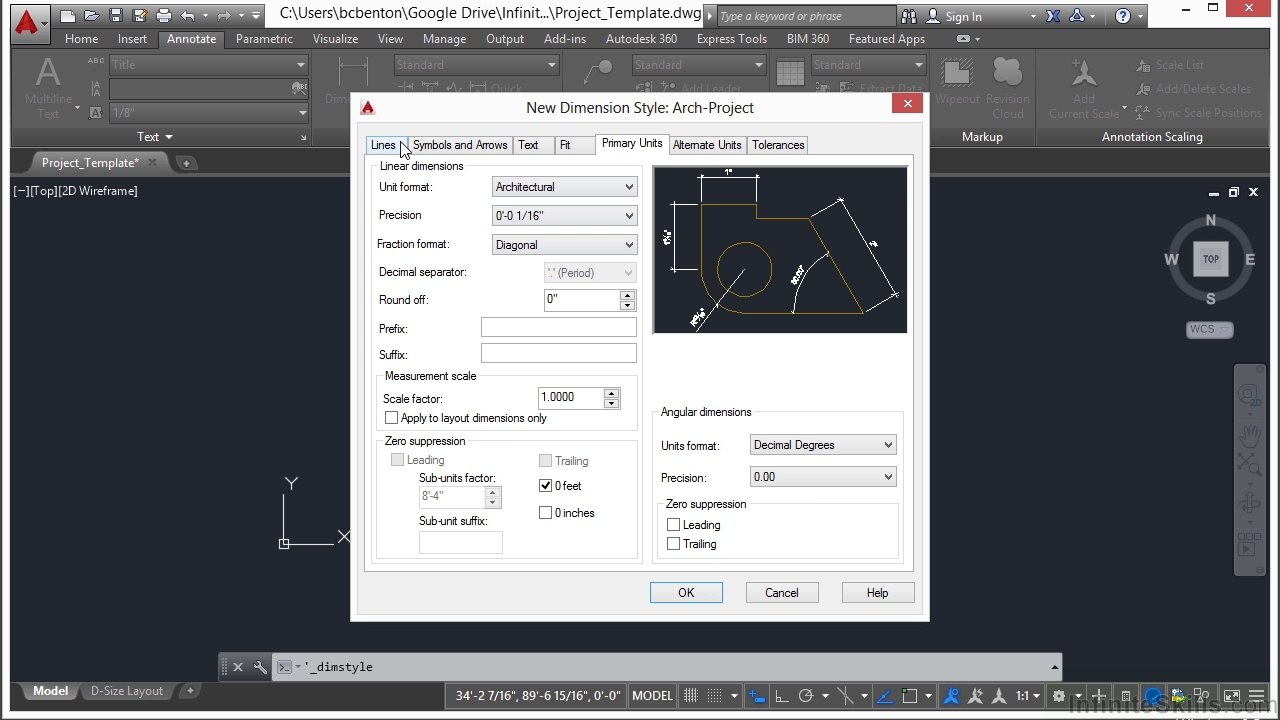The height and width of the screenshot is (720, 1280).
Task: Open the WCS coordinate system dropdown
Action: (x=1209, y=329)
